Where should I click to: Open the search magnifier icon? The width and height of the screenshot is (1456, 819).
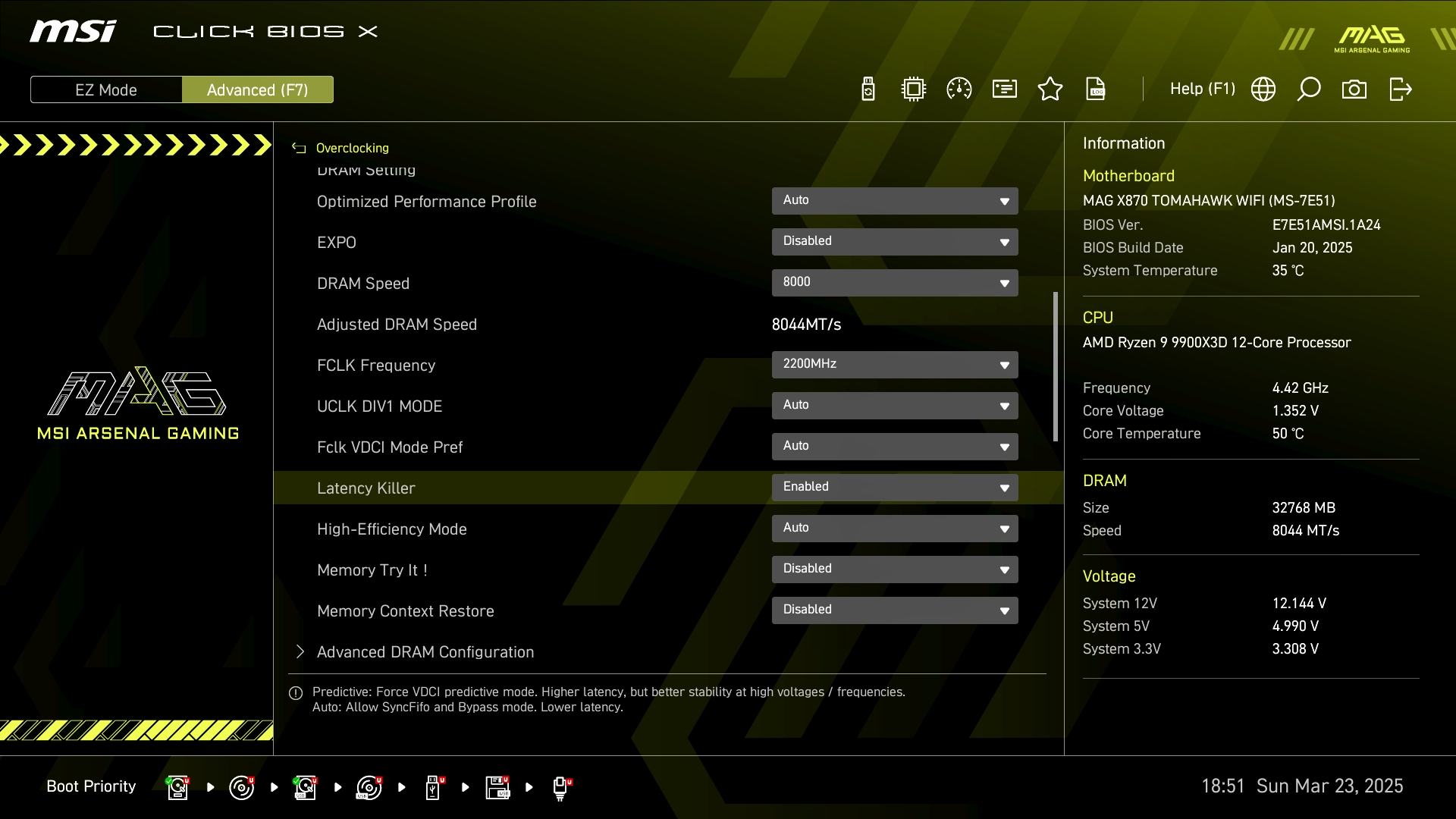click(1309, 89)
